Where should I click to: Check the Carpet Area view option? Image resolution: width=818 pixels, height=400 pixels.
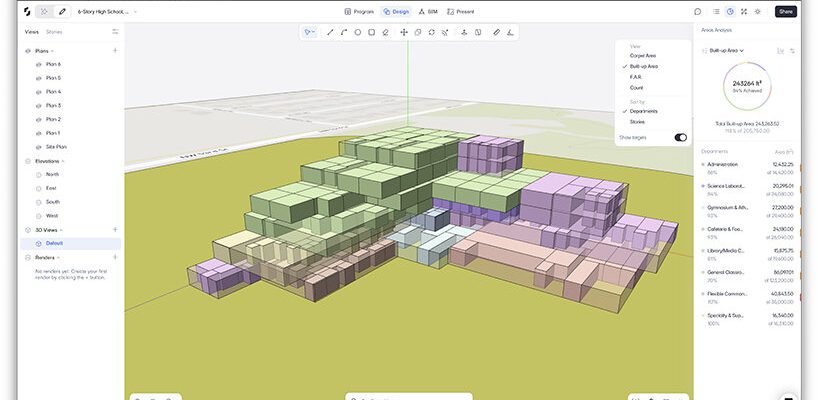click(x=643, y=56)
